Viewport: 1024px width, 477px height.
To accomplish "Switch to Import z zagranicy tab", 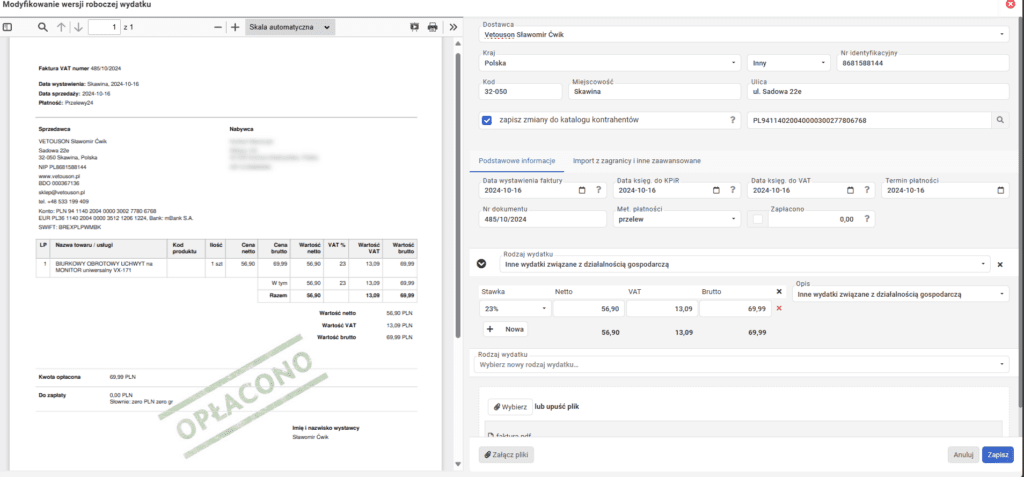I will [636, 160].
